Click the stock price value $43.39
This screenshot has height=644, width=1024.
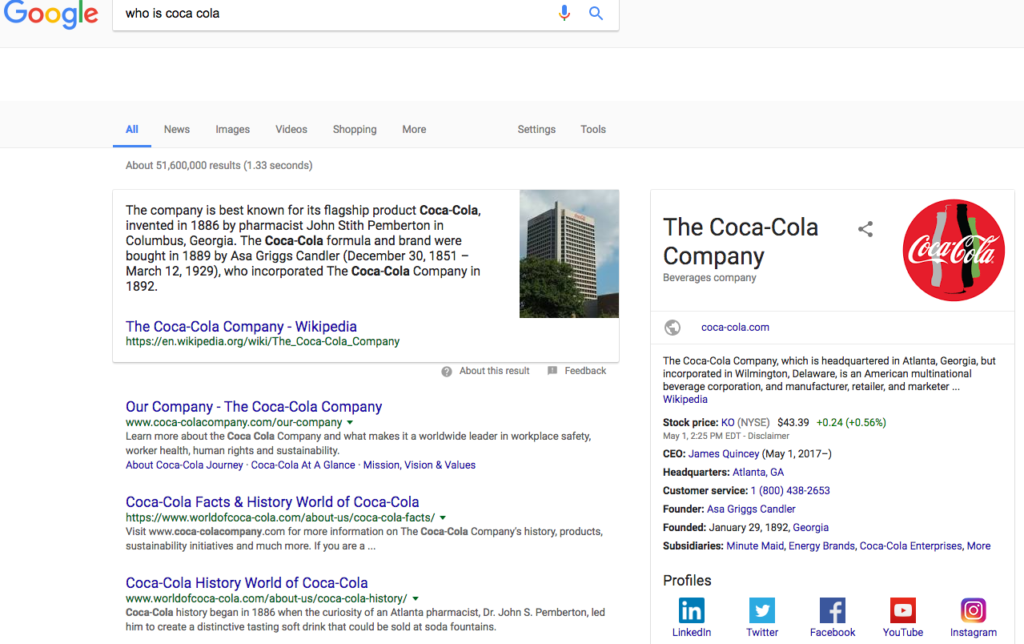(793, 423)
